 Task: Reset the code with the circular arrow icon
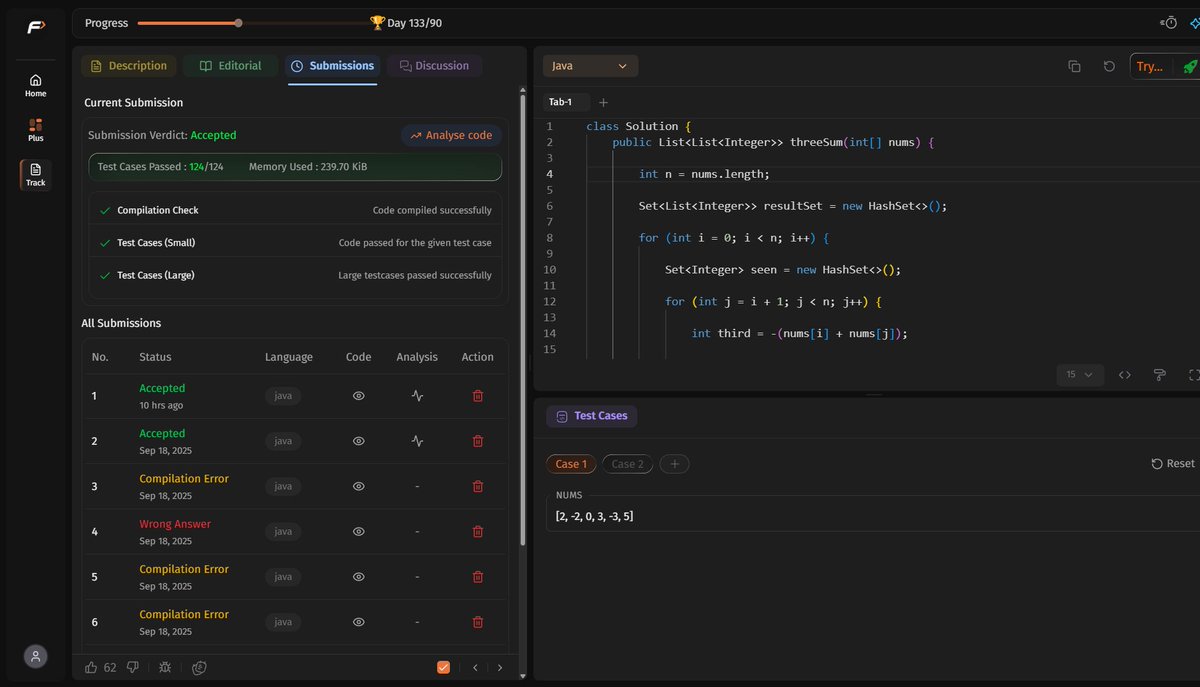tap(1109, 66)
